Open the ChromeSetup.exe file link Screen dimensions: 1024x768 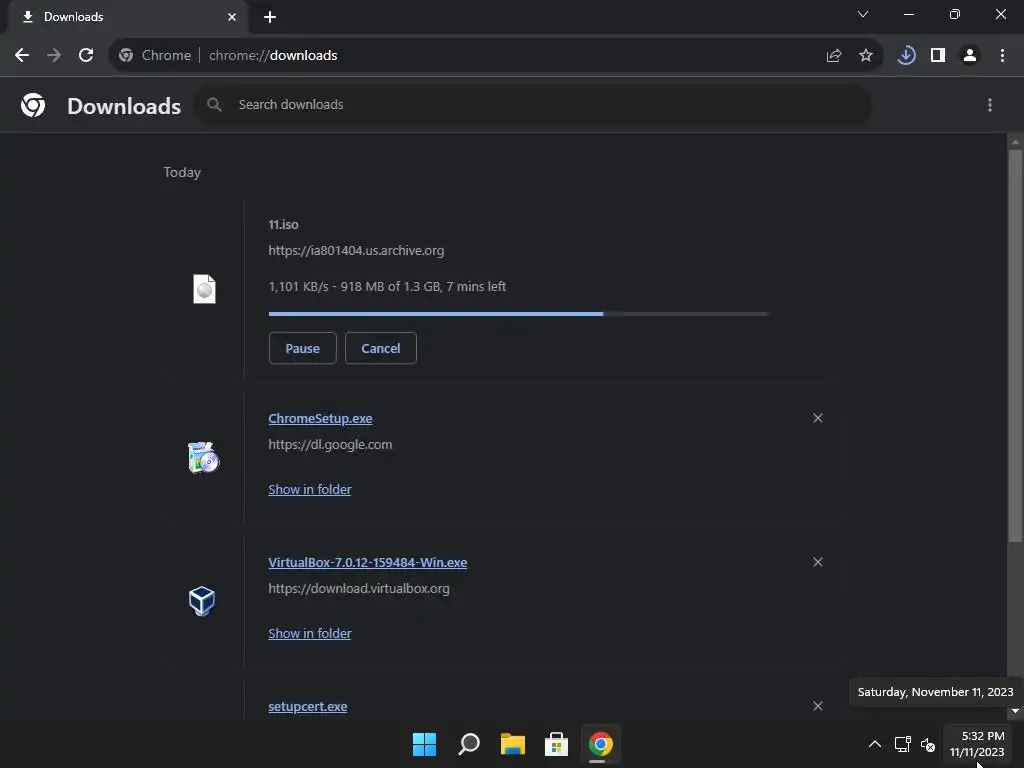point(320,419)
